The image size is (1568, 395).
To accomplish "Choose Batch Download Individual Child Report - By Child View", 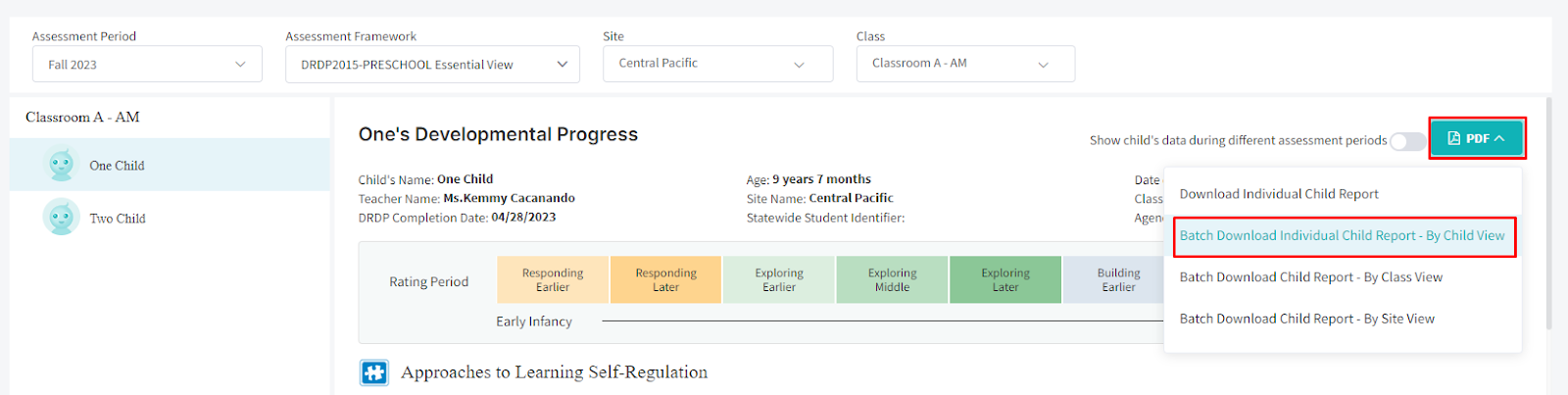I will pos(1342,236).
